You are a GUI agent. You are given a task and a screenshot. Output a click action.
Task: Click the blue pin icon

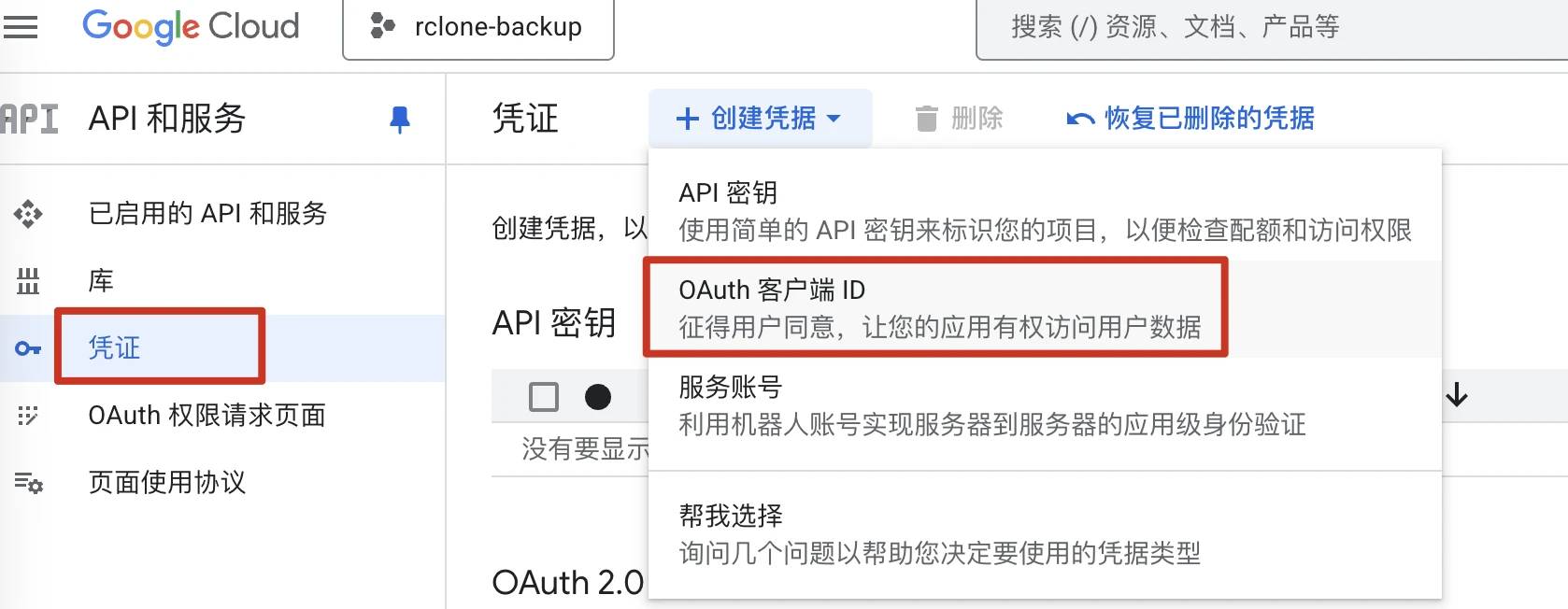(x=400, y=120)
